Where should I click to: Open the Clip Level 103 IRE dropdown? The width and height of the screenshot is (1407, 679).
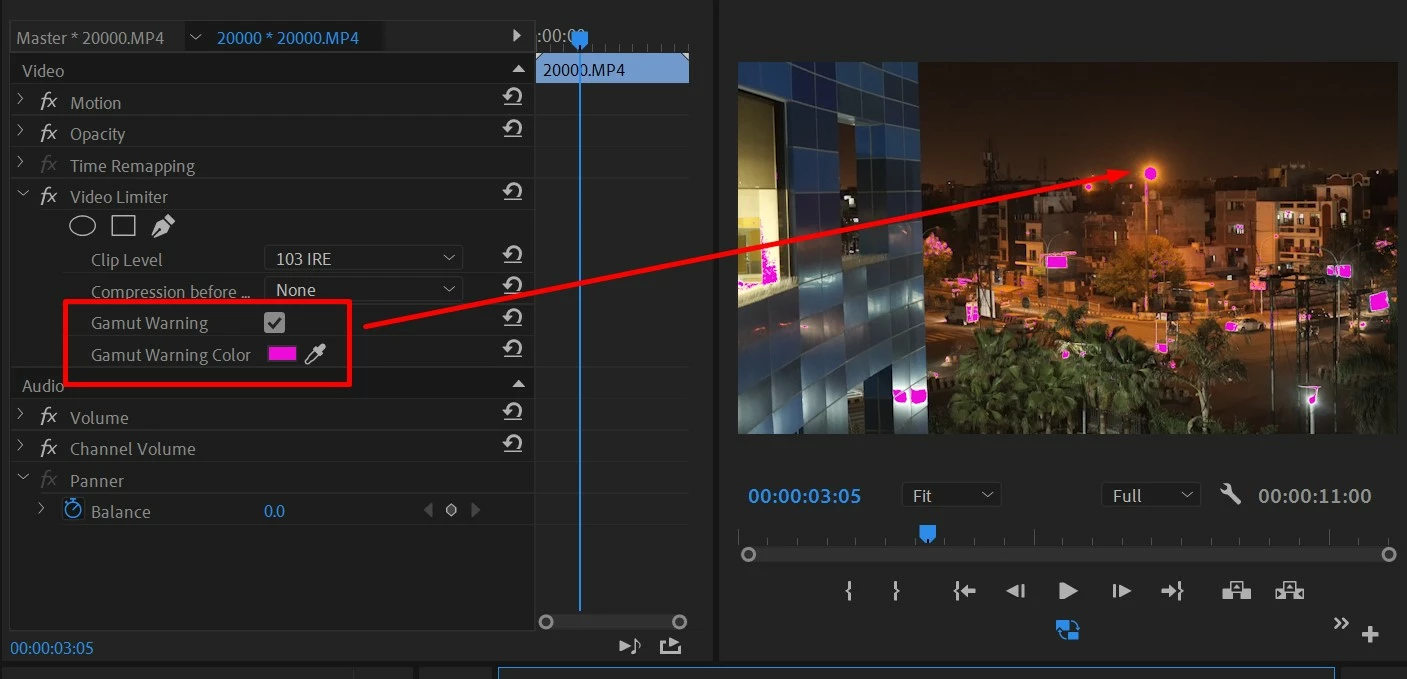[x=363, y=258]
